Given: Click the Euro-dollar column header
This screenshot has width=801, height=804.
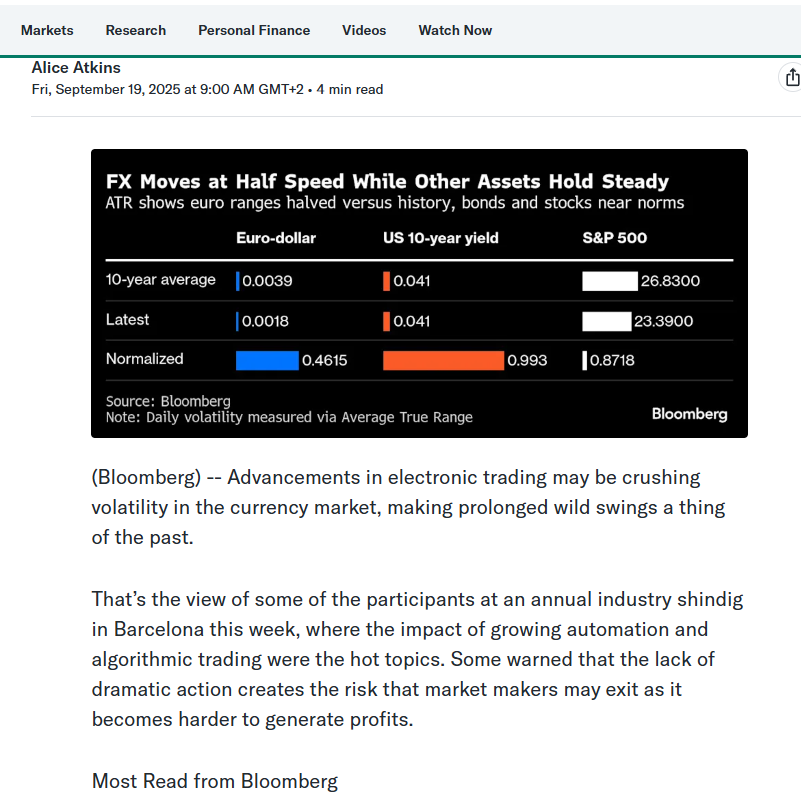Looking at the screenshot, I should [x=276, y=238].
